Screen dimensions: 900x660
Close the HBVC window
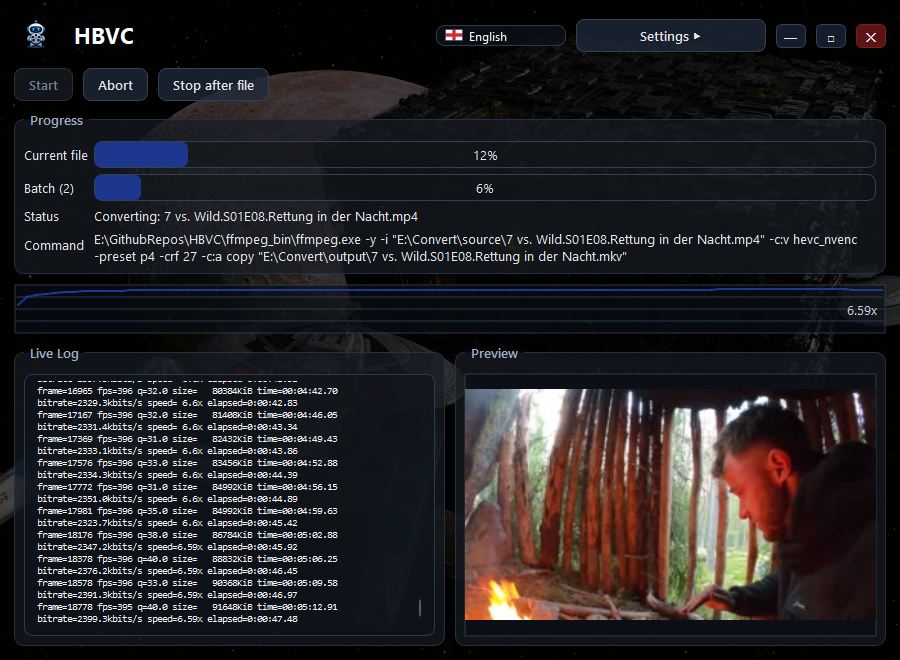[871, 37]
